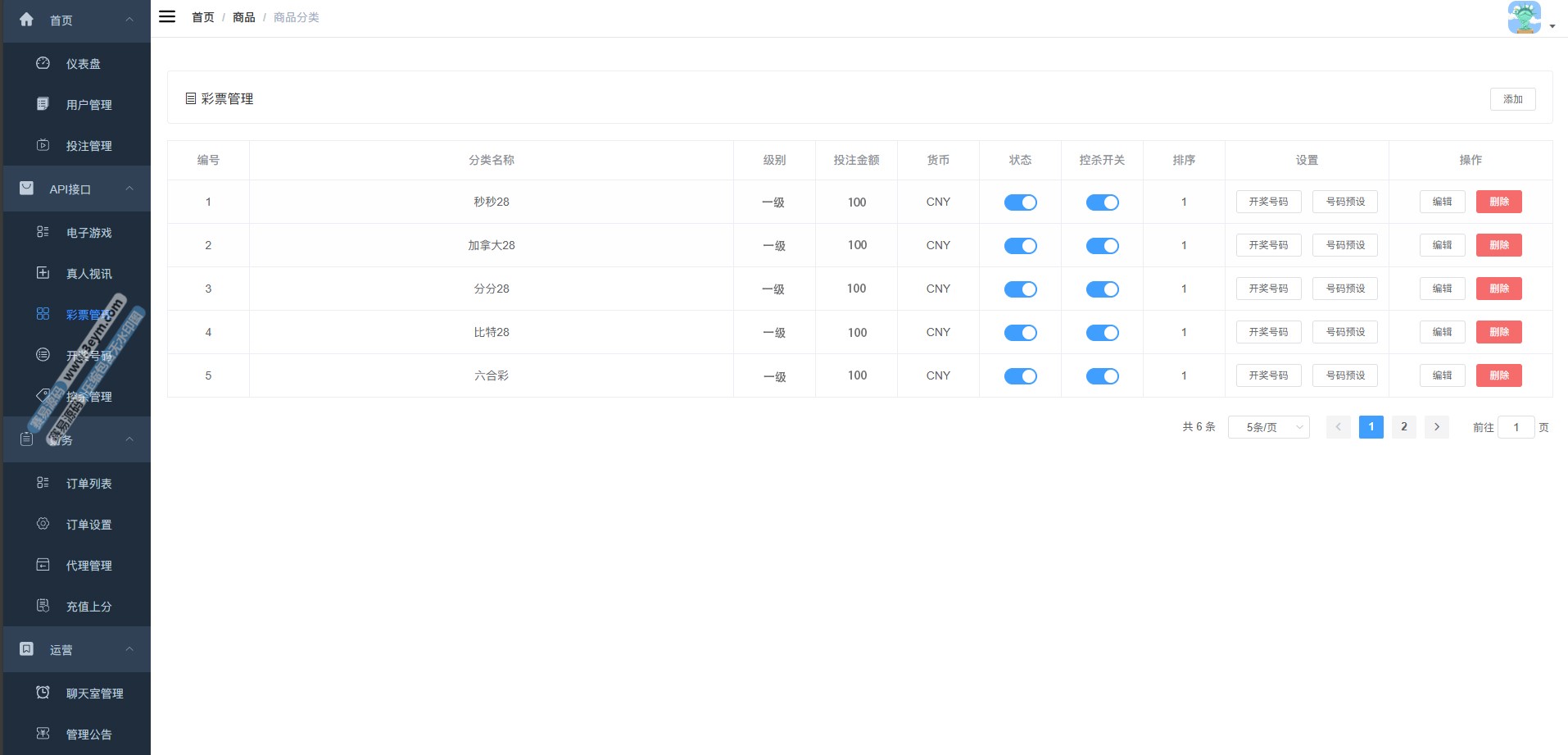Click the 聊天室管理 alarm icon
This screenshot has height=755, width=1568.
click(43, 693)
